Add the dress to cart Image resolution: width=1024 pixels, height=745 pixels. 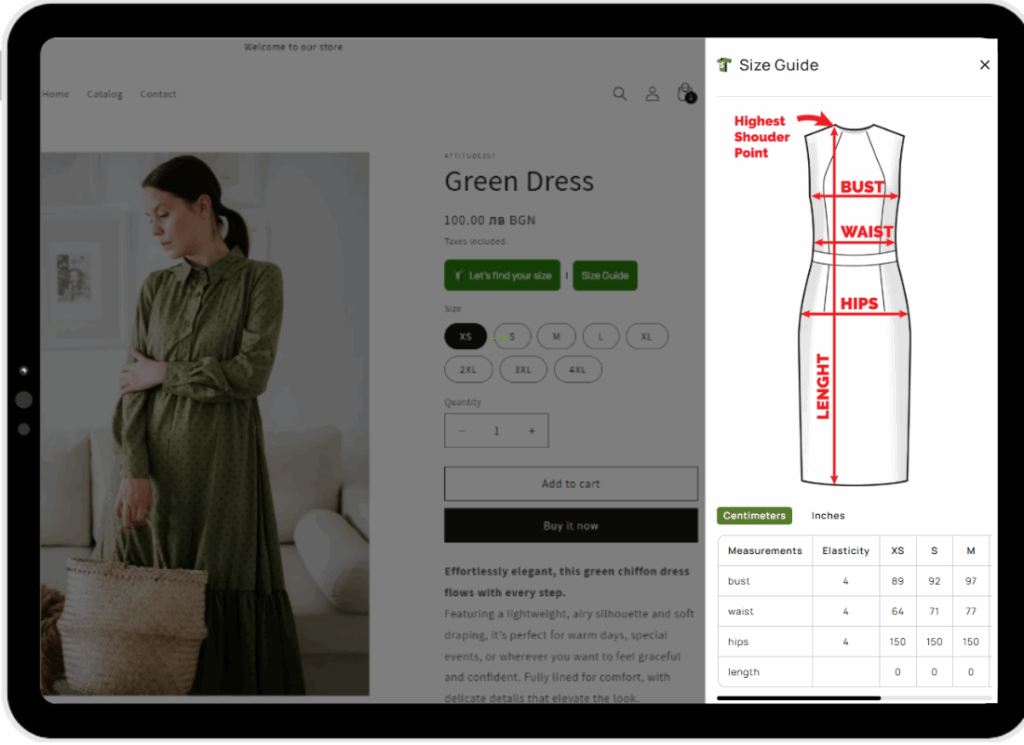[x=571, y=484]
